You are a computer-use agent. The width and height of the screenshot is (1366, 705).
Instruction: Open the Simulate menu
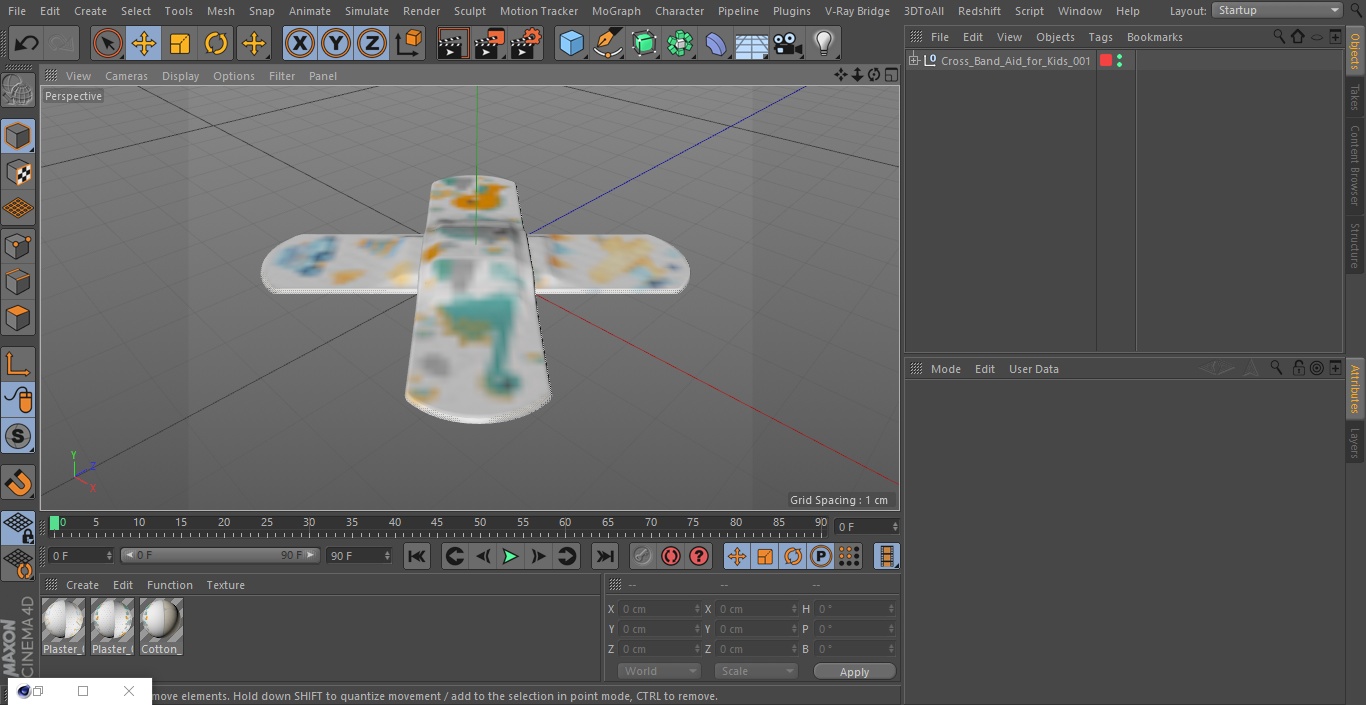pos(367,11)
